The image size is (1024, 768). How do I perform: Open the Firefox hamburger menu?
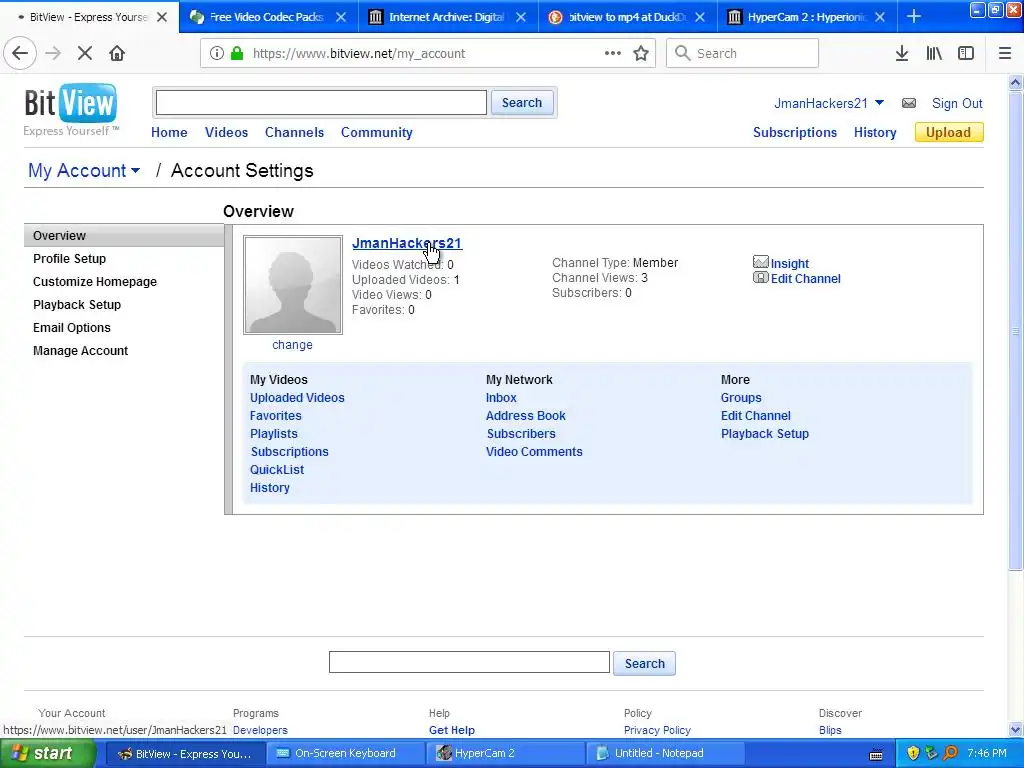[x=1005, y=54]
